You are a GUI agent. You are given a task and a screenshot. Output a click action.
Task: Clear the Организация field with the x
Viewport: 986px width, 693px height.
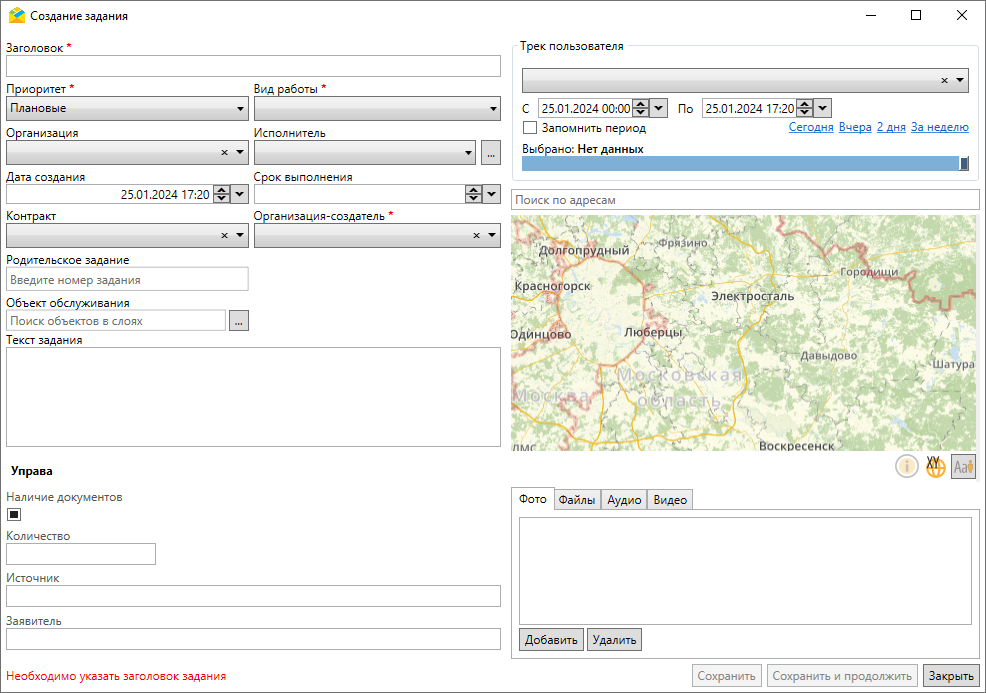tap(224, 153)
